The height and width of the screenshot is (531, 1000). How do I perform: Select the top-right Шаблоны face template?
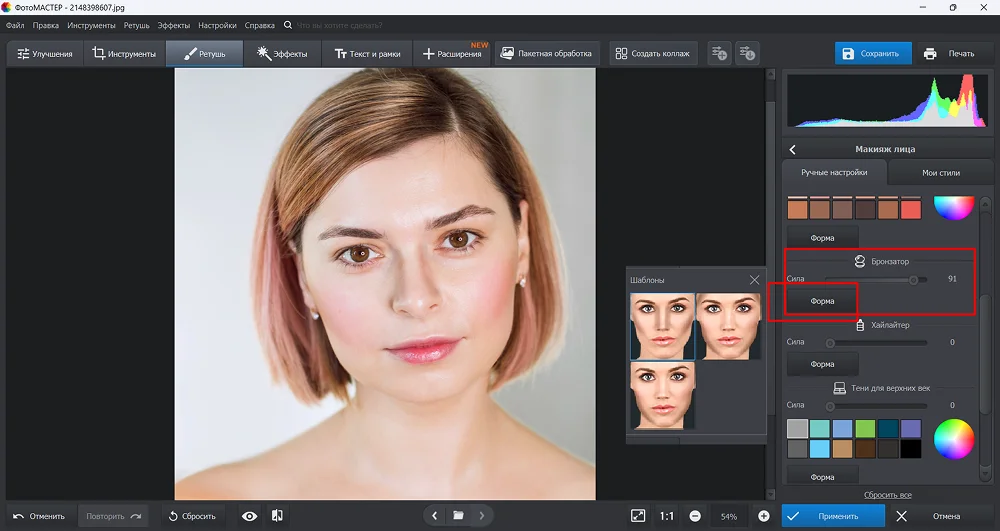pyautogui.click(x=729, y=326)
